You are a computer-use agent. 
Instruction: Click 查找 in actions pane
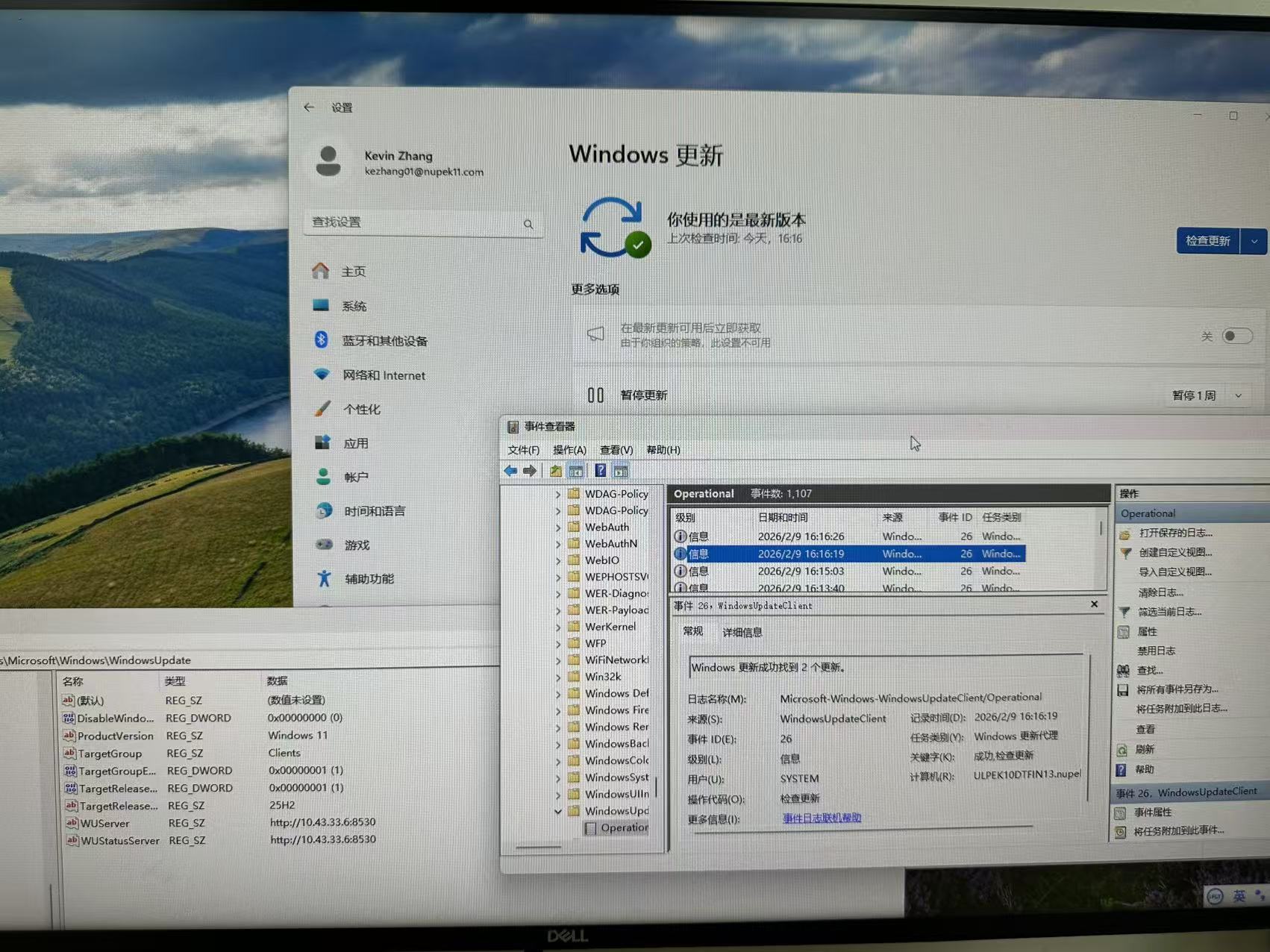pos(1150,670)
